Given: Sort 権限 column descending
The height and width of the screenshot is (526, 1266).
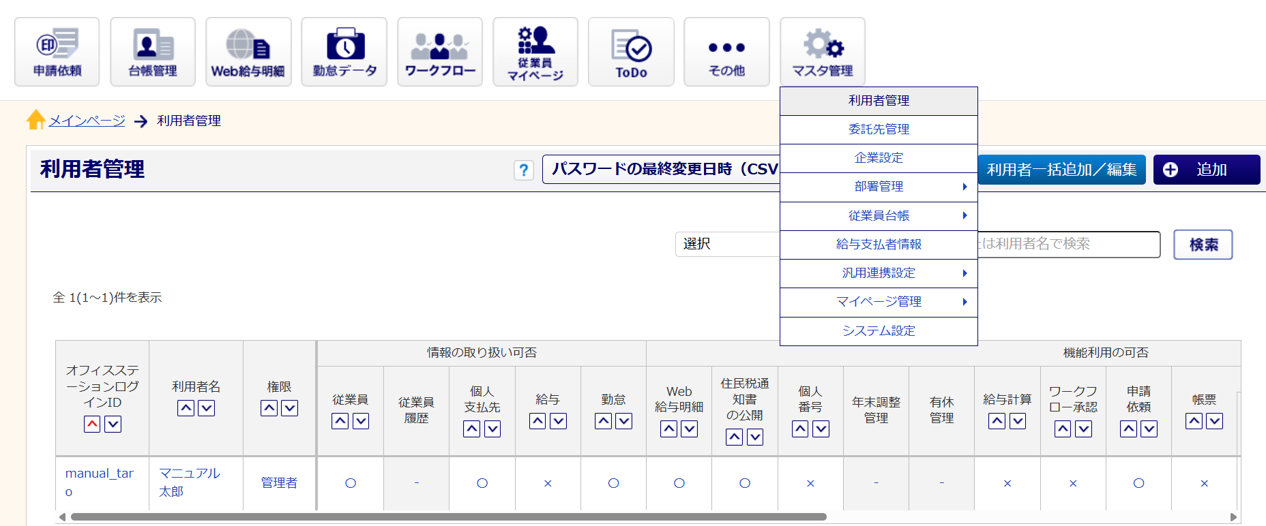Looking at the screenshot, I should [290, 408].
